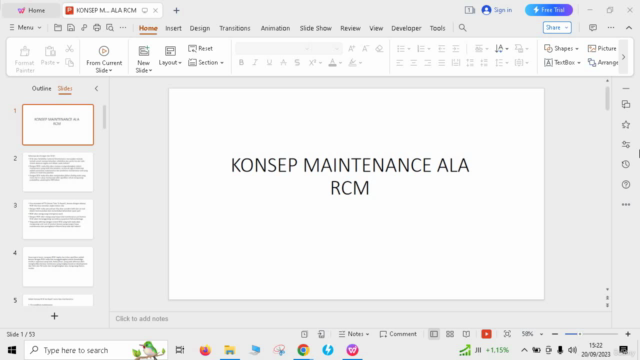Click the Open folder icon in quick toolbar
Viewport: 640px width, 360px height.
tap(58, 28)
